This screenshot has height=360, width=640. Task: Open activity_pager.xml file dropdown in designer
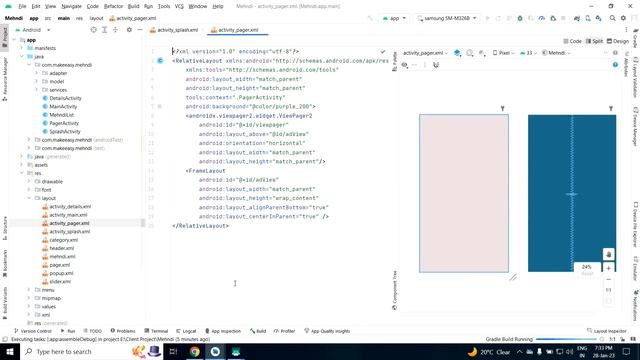click(425, 53)
